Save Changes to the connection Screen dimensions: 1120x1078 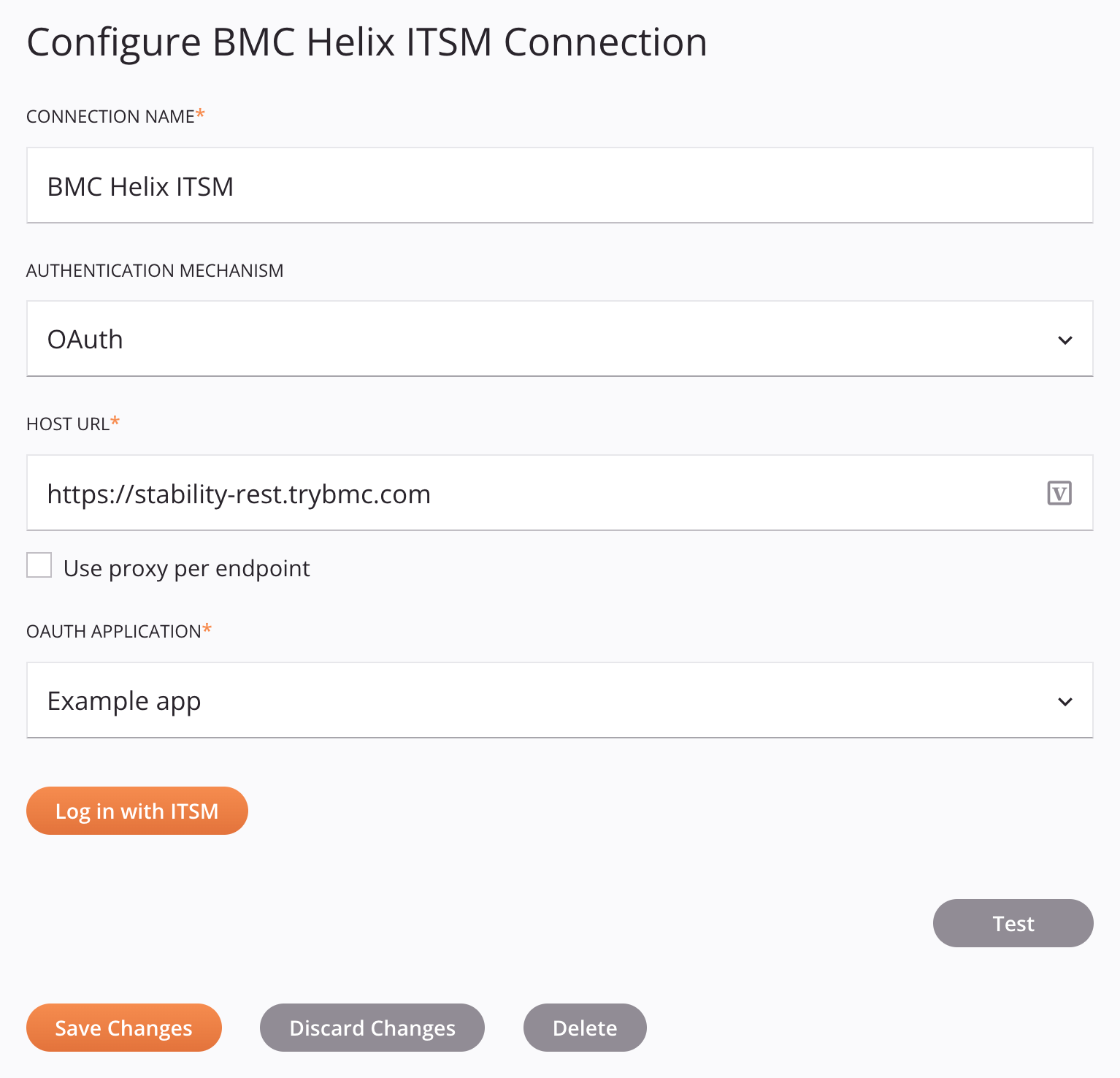click(124, 1028)
